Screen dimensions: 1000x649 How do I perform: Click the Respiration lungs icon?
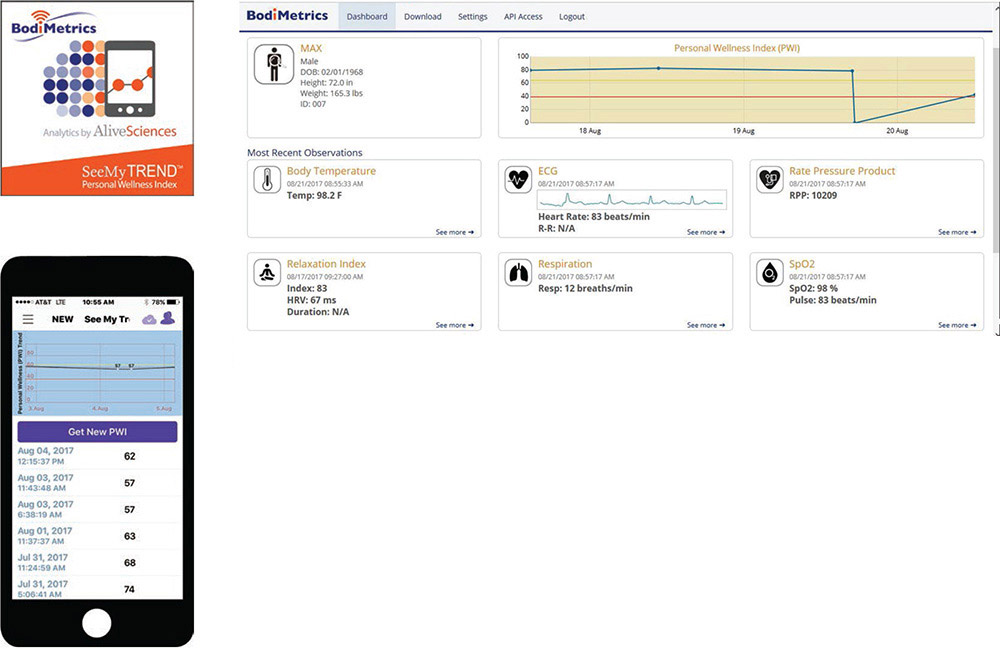coord(518,273)
